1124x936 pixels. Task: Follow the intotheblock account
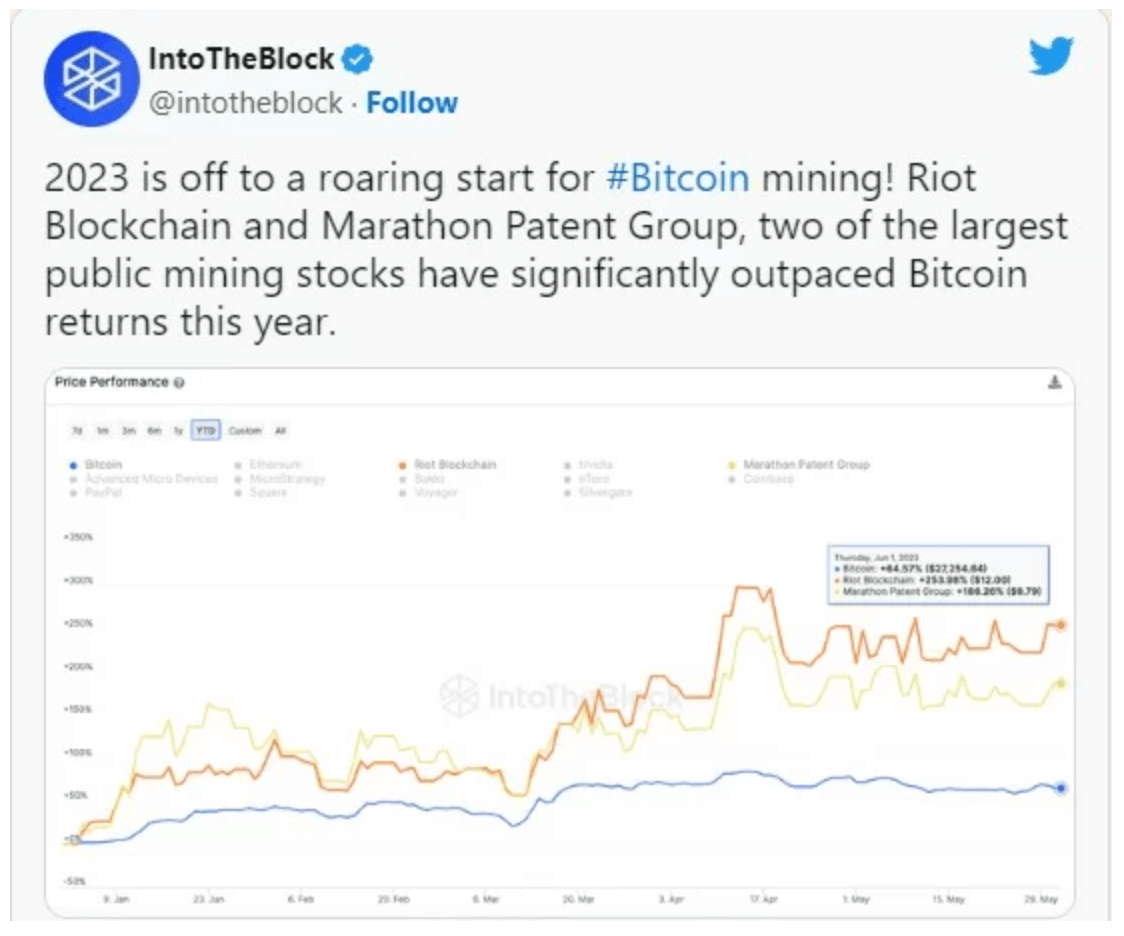pos(411,102)
